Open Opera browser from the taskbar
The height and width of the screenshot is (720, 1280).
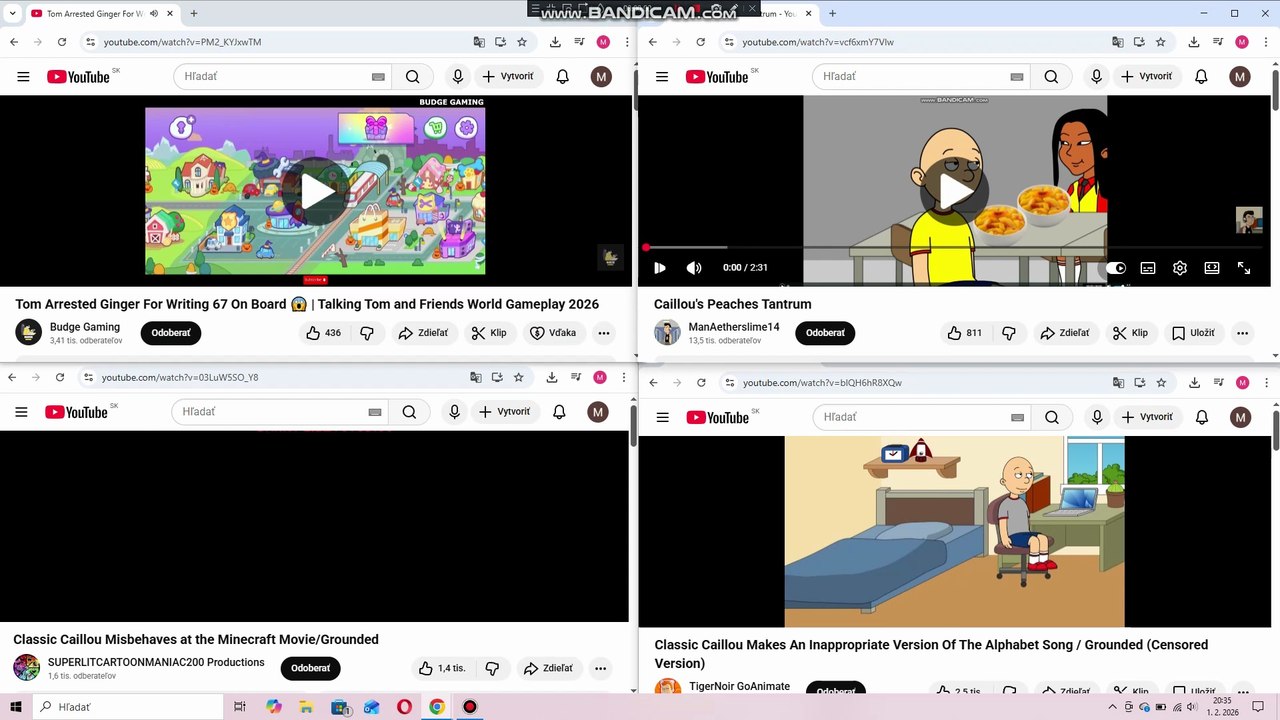404,707
